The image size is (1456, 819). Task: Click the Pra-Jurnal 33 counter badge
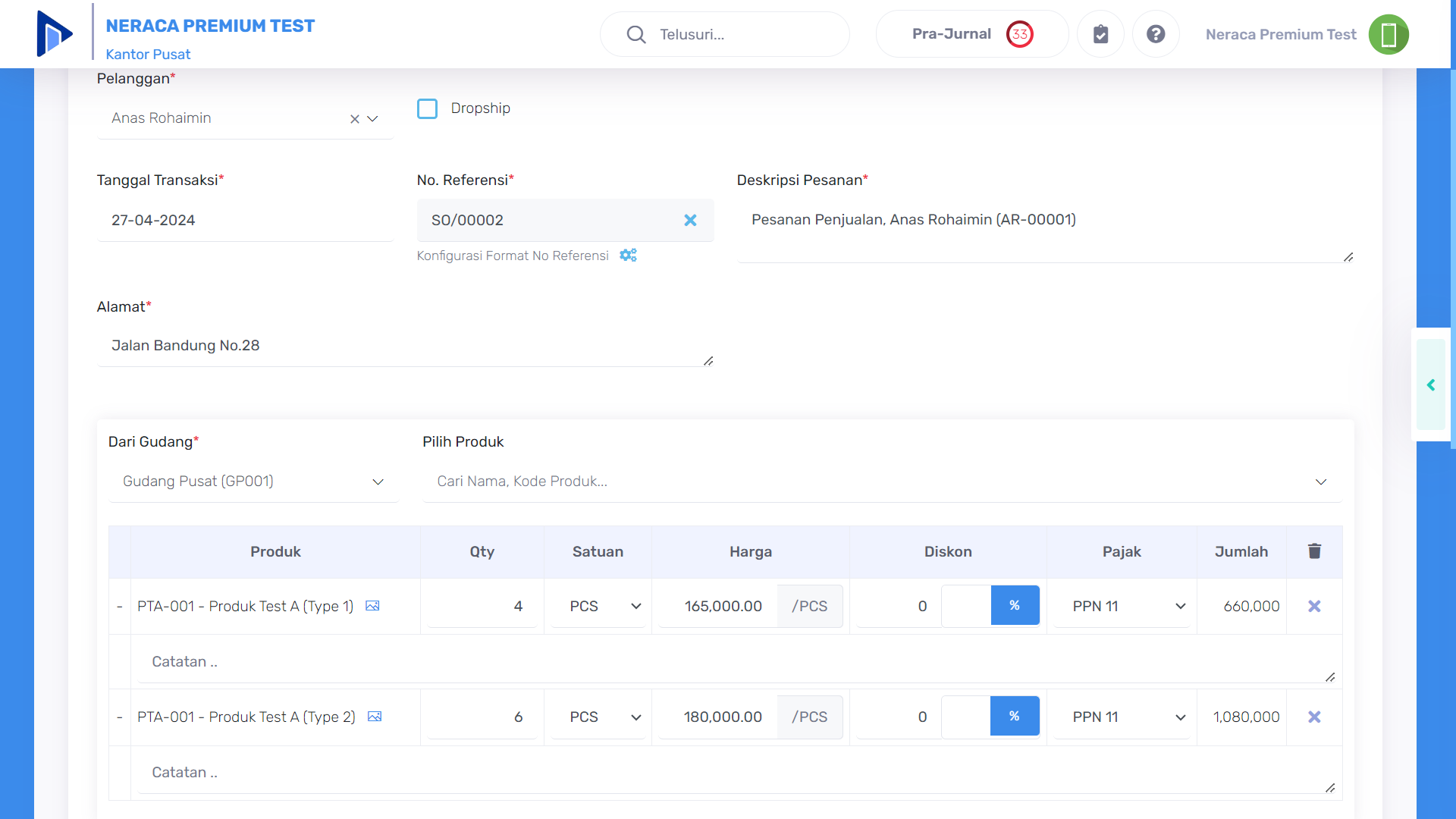pos(1020,34)
